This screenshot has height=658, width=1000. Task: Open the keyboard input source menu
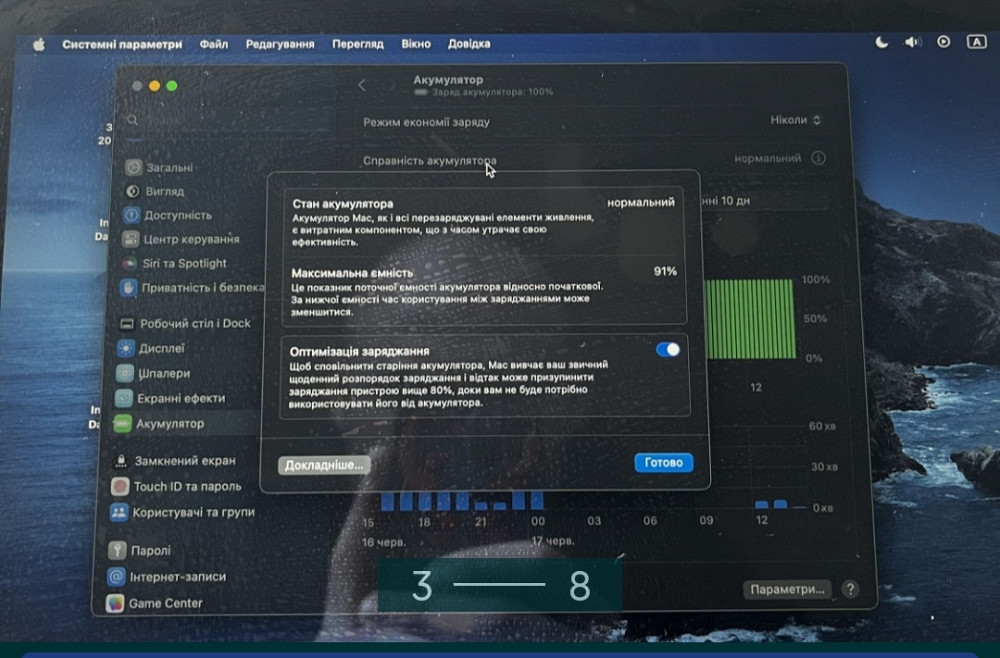pyautogui.click(x=976, y=43)
